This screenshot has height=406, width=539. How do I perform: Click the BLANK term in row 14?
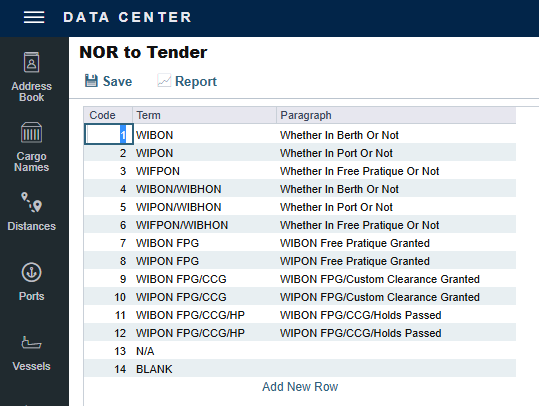(154, 369)
